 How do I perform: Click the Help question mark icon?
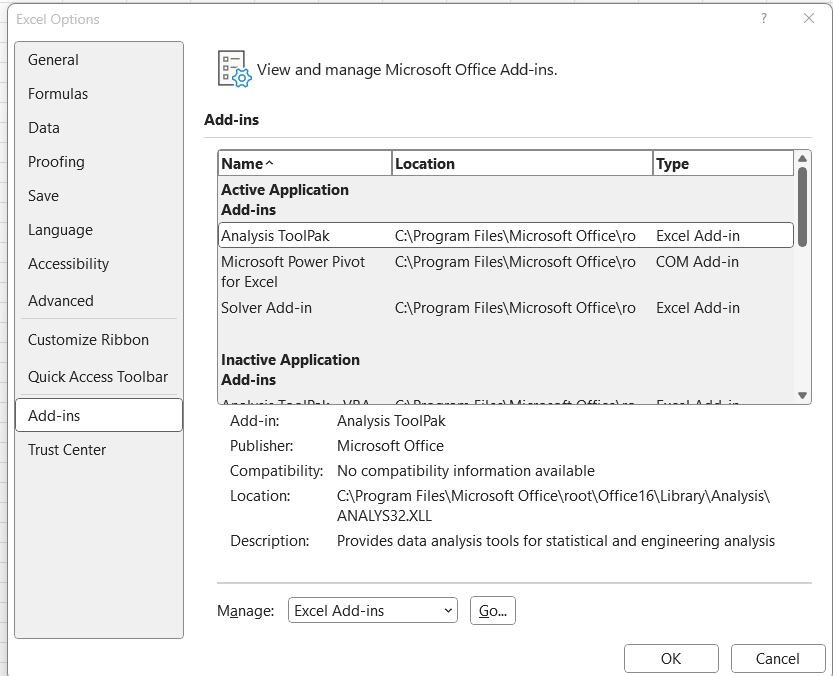(763, 19)
